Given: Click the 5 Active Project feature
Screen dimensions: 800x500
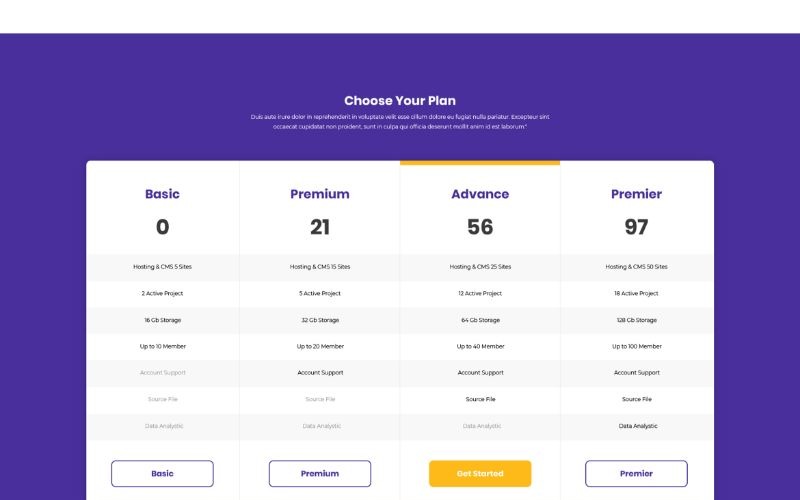Looking at the screenshot, I should pos(320,293).
